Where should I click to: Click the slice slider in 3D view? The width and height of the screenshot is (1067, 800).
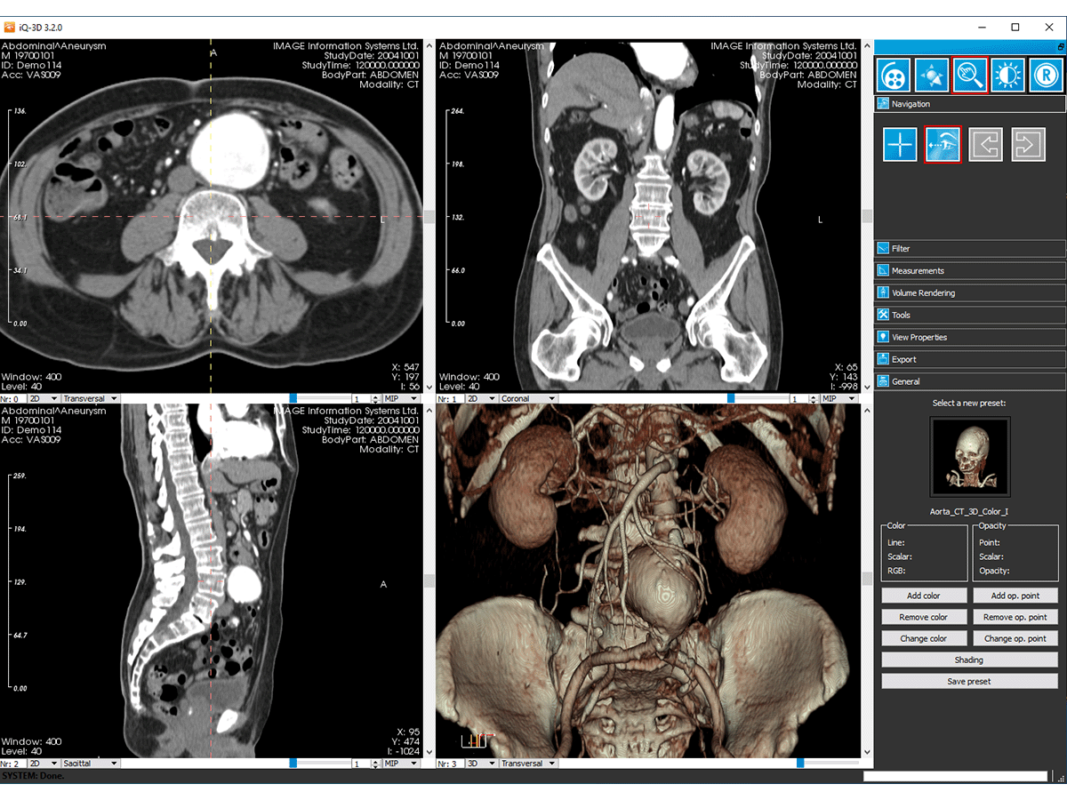[800, 763]
